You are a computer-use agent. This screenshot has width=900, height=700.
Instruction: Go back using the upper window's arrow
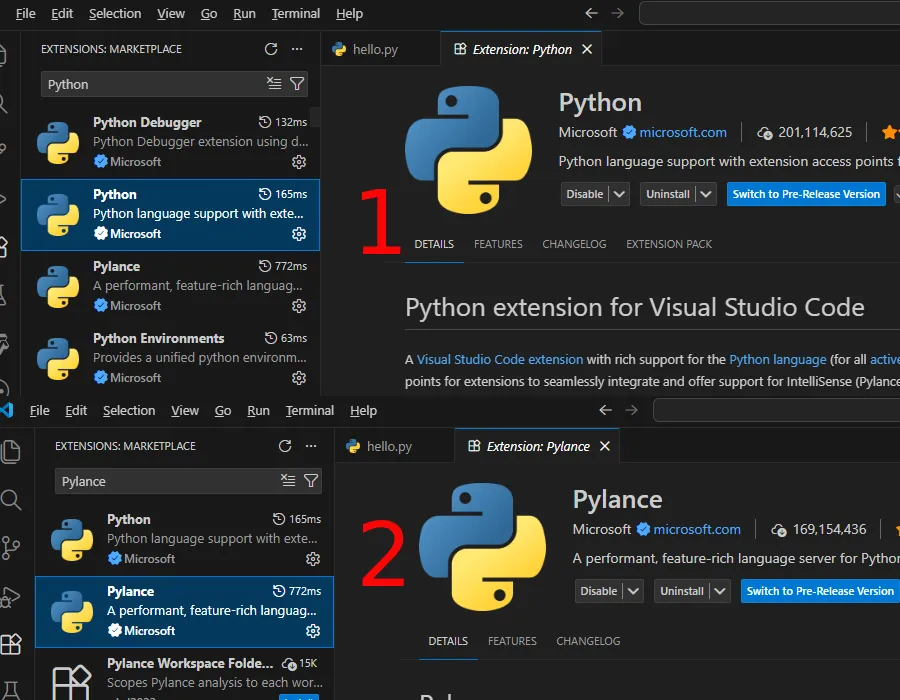[x=591, y=14]
